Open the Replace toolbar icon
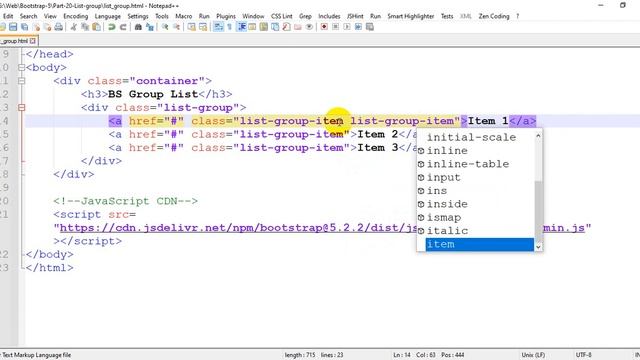The height and width of the screenshot is (360, 640). point(150,27)
